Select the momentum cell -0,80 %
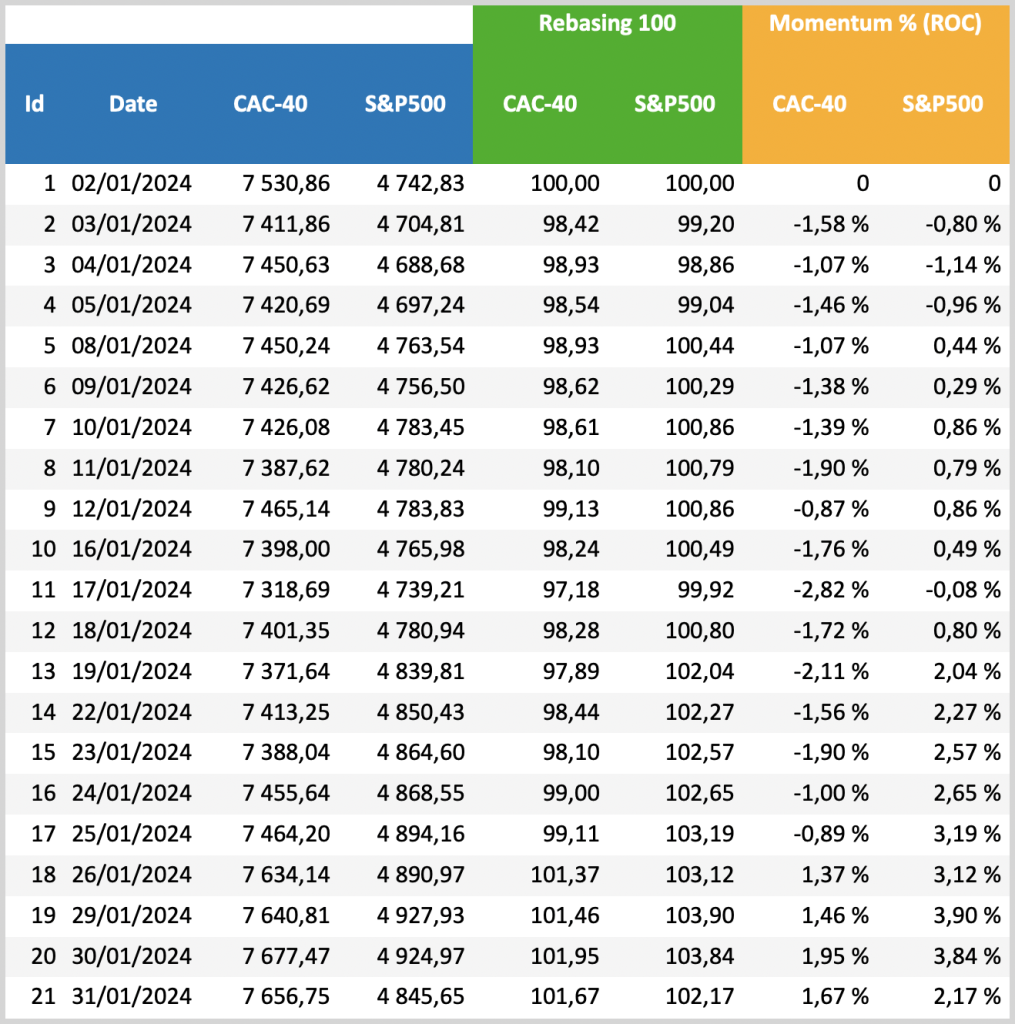Screen dimensions: 1015x1024 tap(963, 225)
